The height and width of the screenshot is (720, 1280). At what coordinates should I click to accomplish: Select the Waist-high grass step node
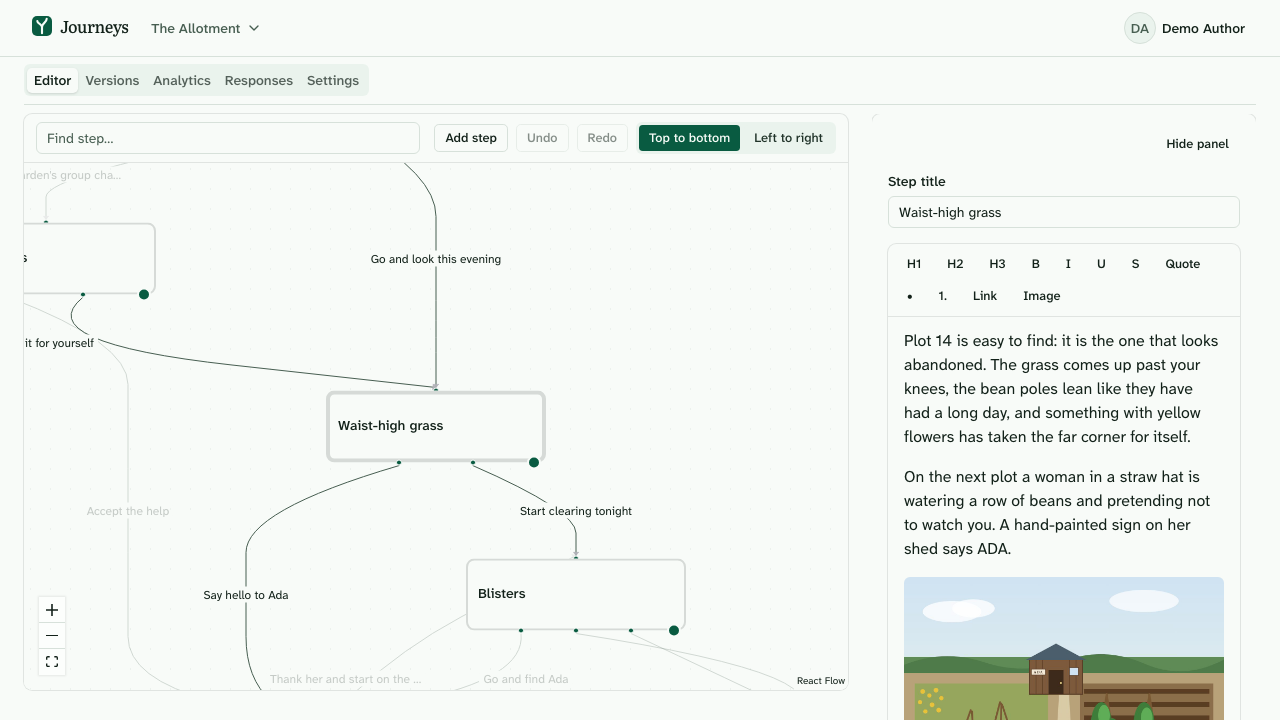[x=436, y=426]
